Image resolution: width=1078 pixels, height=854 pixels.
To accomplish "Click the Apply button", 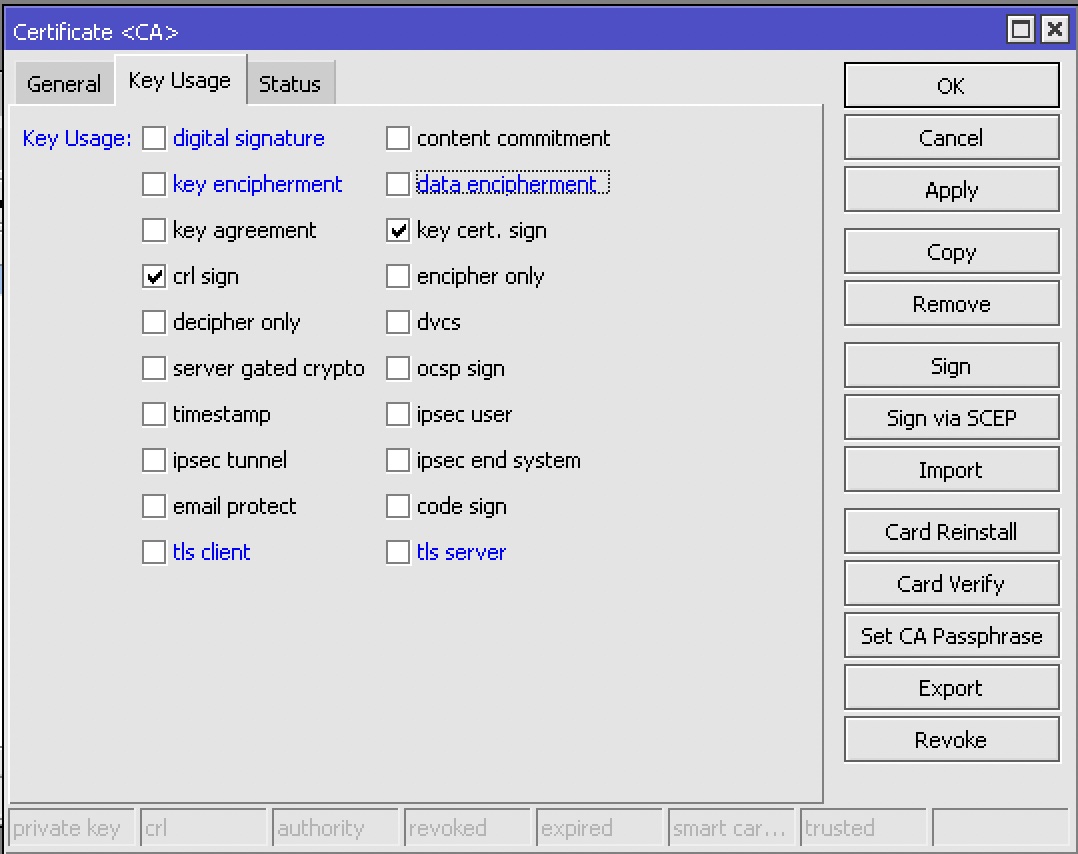I will click(x=951, y=190).
